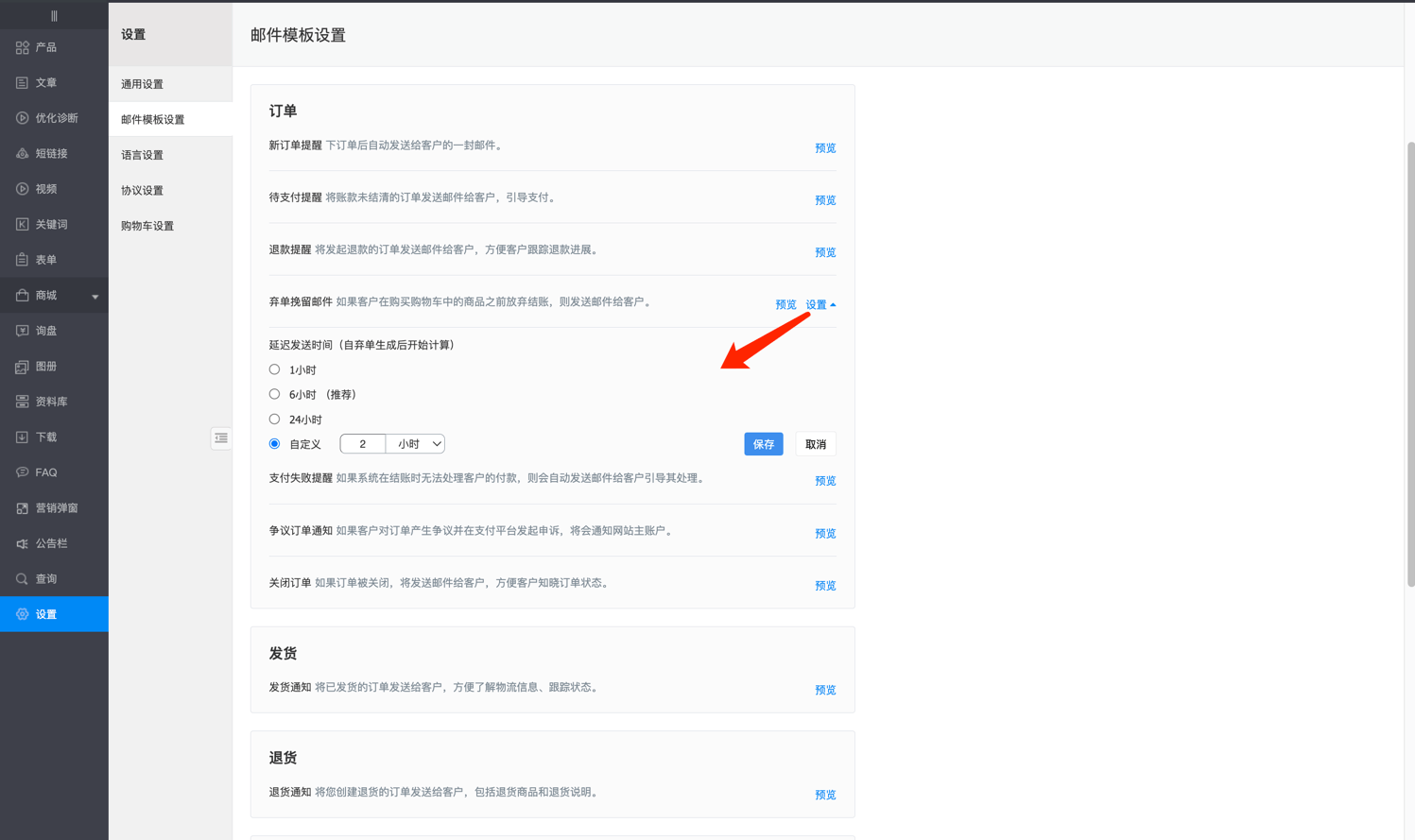Expand the 商城 sidebar menu arrow
The width and height of the screenshot is (1415, 840).
(95, 297)
